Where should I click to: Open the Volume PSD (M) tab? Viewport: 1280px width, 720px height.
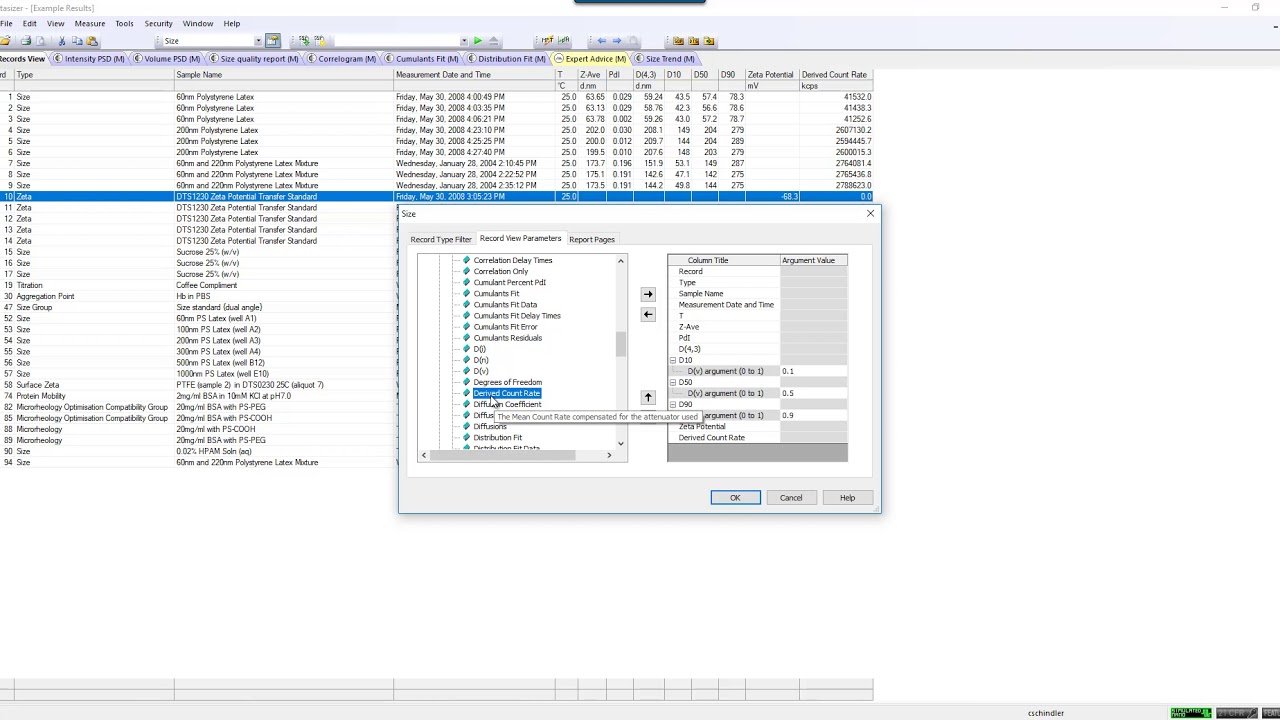coord(165,58)
